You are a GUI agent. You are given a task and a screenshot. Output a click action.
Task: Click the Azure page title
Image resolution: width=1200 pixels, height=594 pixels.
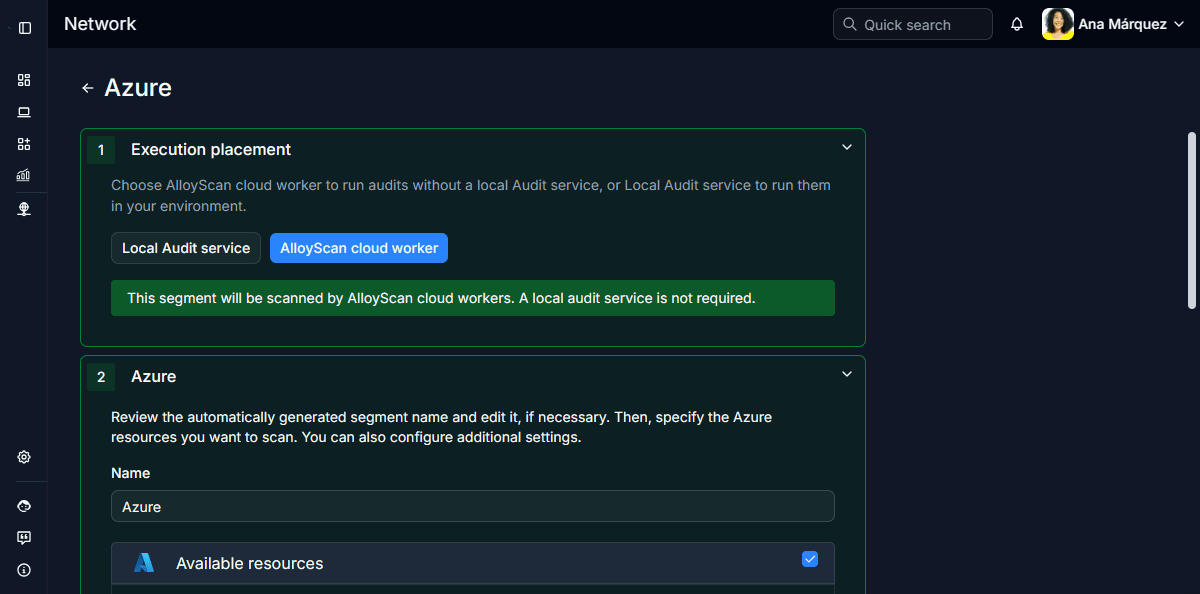(x=138, y=88)
